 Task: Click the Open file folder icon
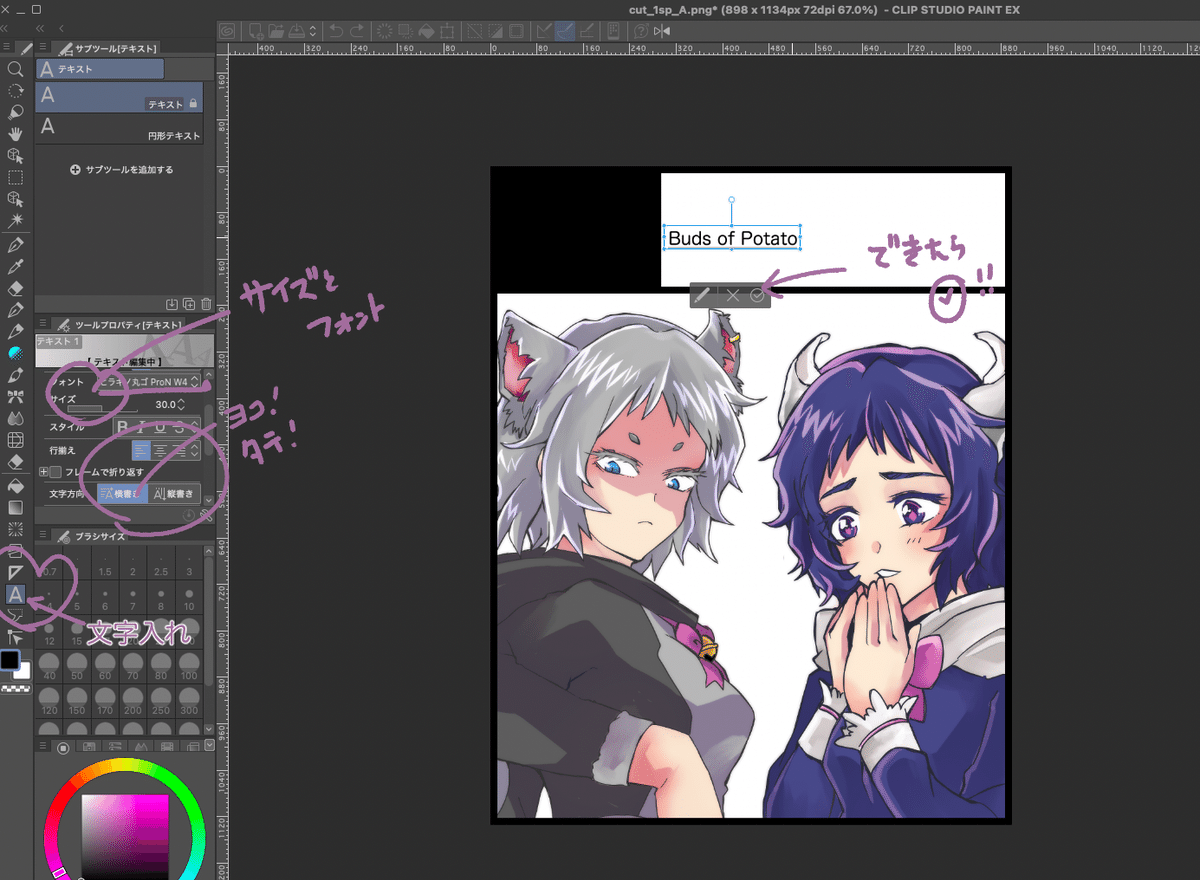coord(277,31)
